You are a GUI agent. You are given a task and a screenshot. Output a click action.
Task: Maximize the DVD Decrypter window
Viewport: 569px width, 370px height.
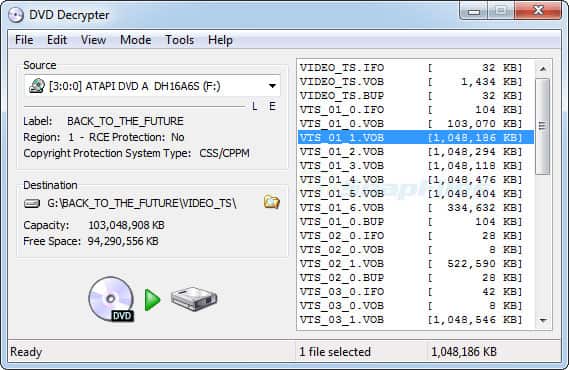[501, 11]
